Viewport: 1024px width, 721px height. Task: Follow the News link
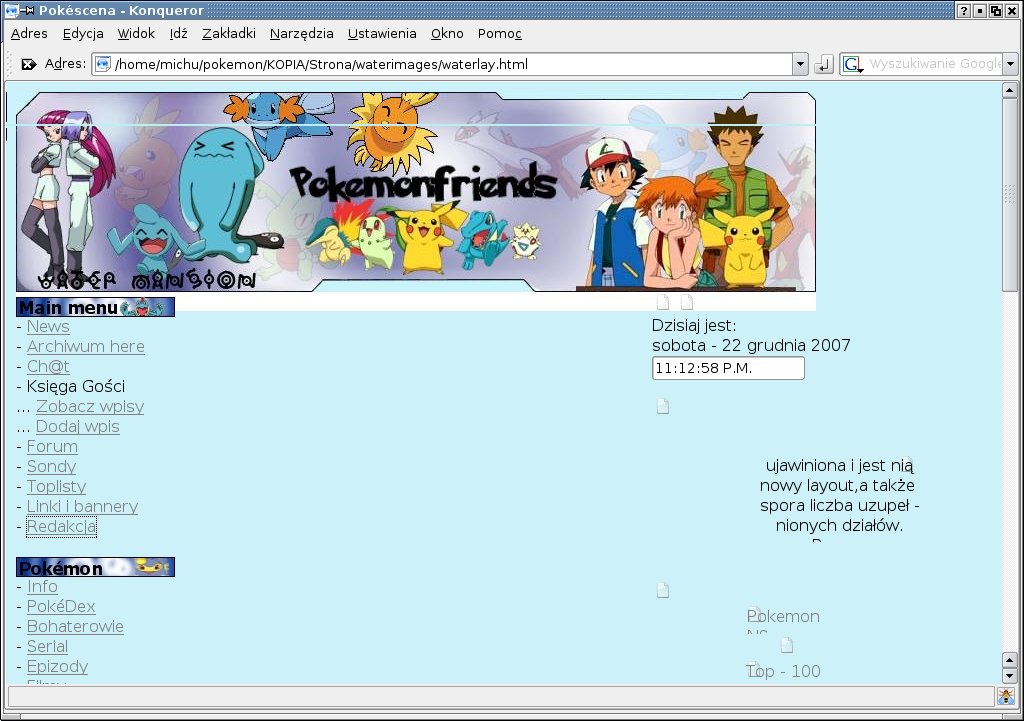click(48, 327)
